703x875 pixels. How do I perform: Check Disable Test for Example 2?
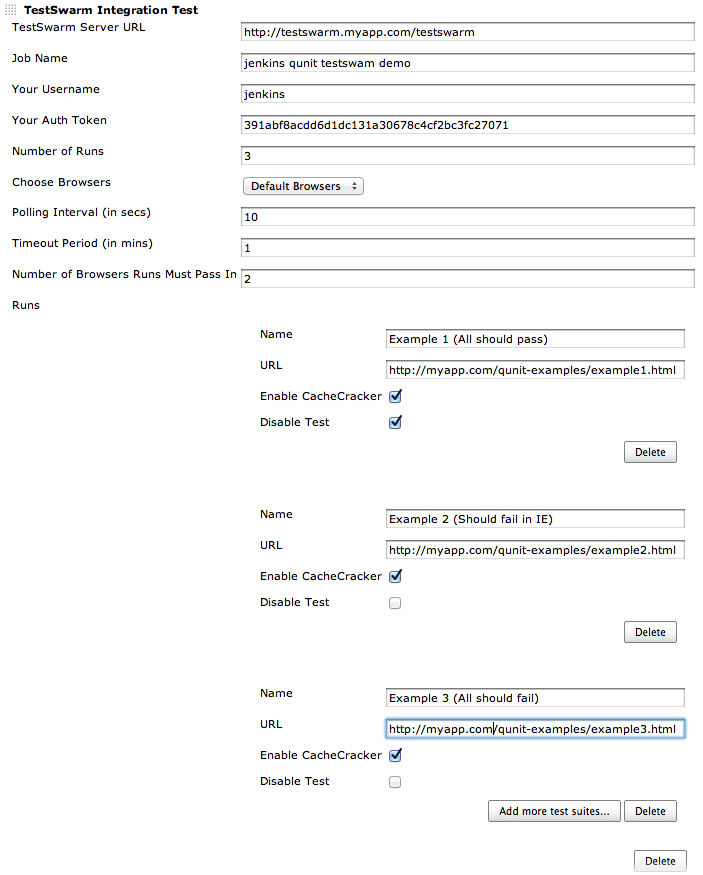point(395,603)
